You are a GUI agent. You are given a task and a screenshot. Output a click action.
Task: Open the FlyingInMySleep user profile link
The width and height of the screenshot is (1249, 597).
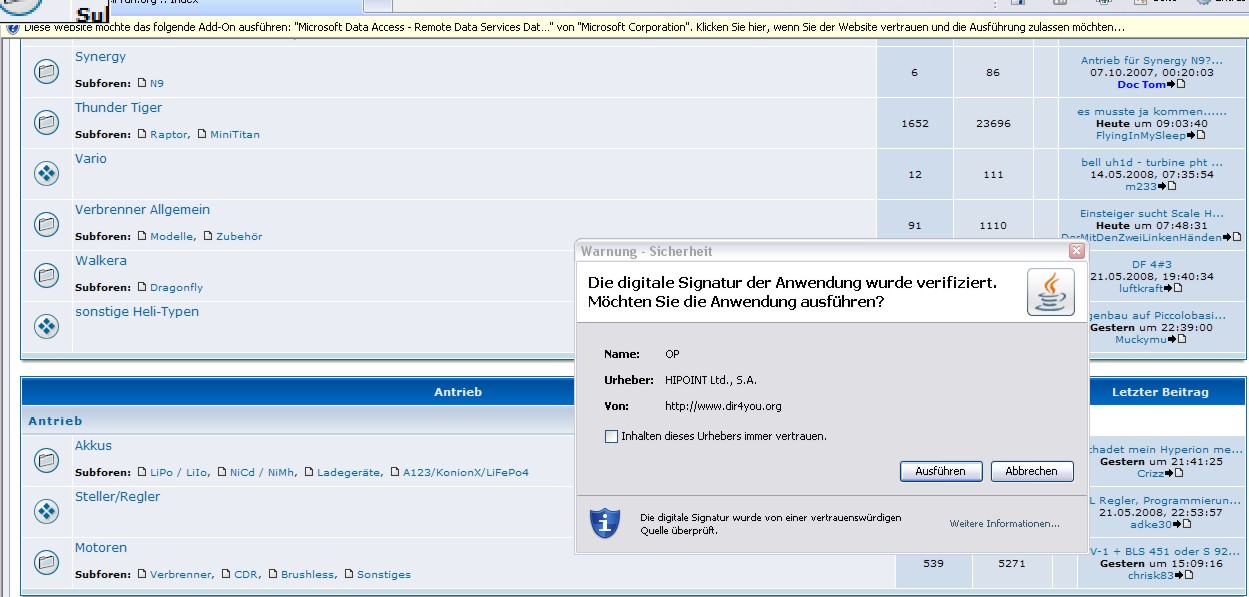click(1141, 135)
